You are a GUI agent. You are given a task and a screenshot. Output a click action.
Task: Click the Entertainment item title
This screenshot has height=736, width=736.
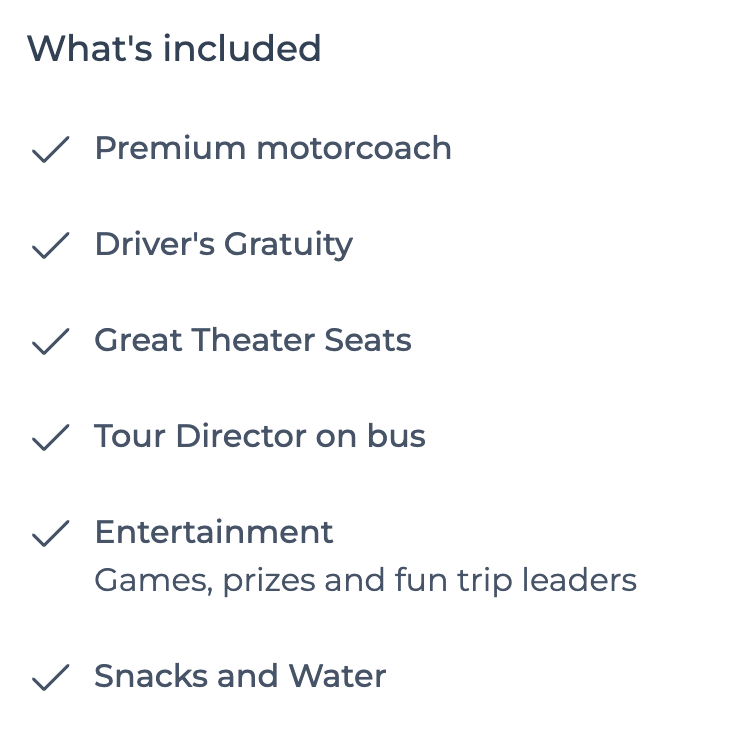point(214,532)
